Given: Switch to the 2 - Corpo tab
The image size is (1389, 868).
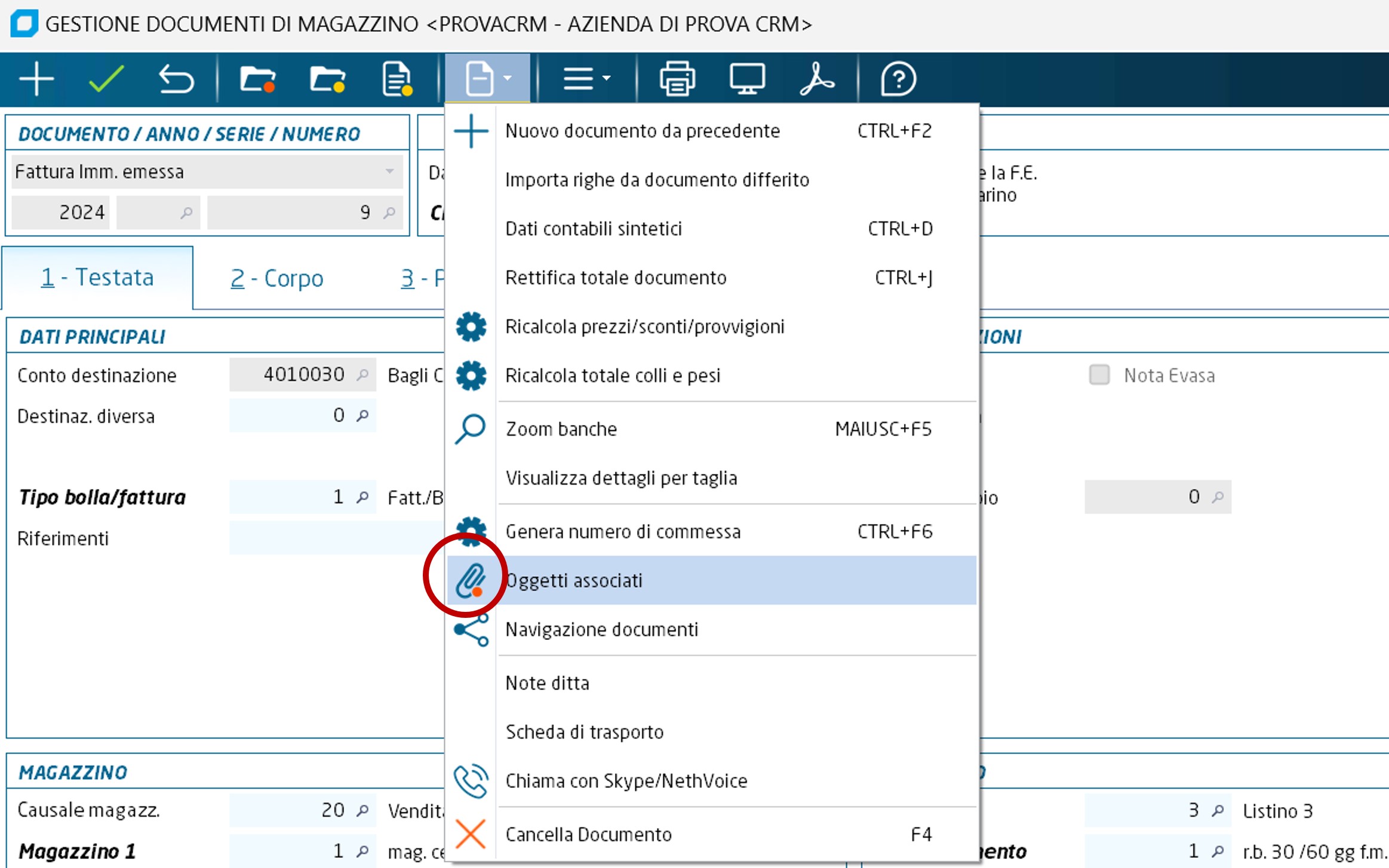Looking at the screenshot, I should [x=277, y=278].
